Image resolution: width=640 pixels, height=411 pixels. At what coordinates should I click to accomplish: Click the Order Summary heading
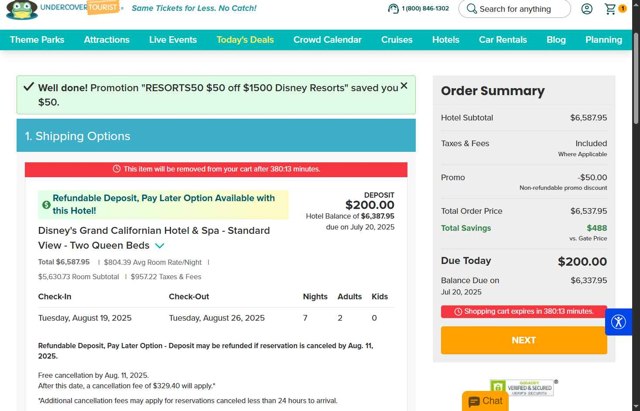click(493, 91)
